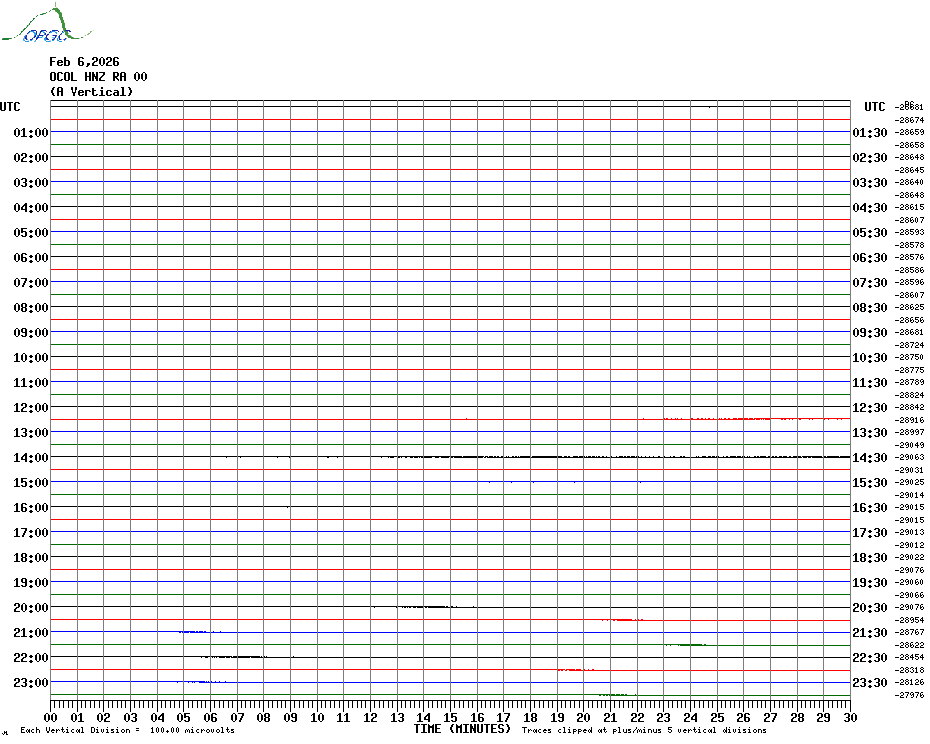
Task: Click the red trace on the 12:30 line
Action: (x=760, y=419)
